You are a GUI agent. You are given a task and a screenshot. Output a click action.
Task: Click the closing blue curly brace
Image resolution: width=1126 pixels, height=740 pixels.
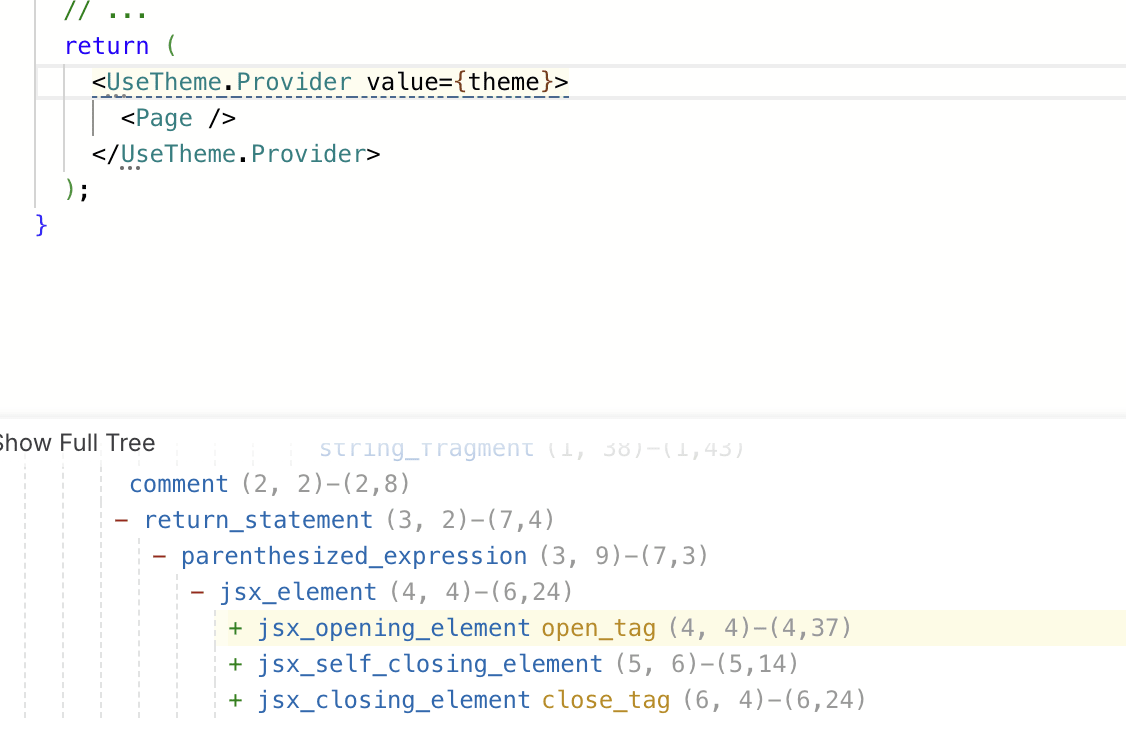click(41, 226)
